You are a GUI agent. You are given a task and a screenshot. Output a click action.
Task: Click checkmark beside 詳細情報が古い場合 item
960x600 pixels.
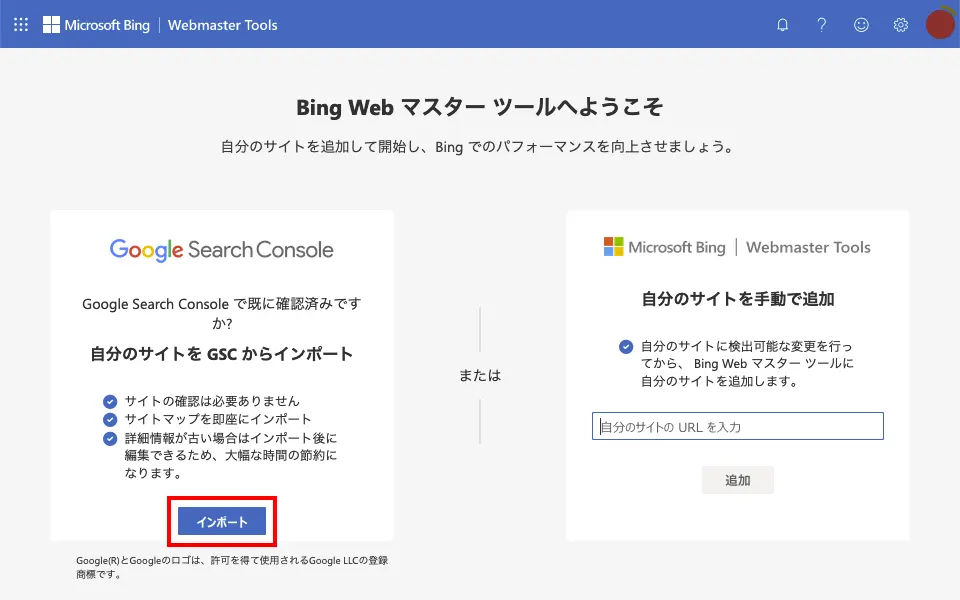click(110, 436)
